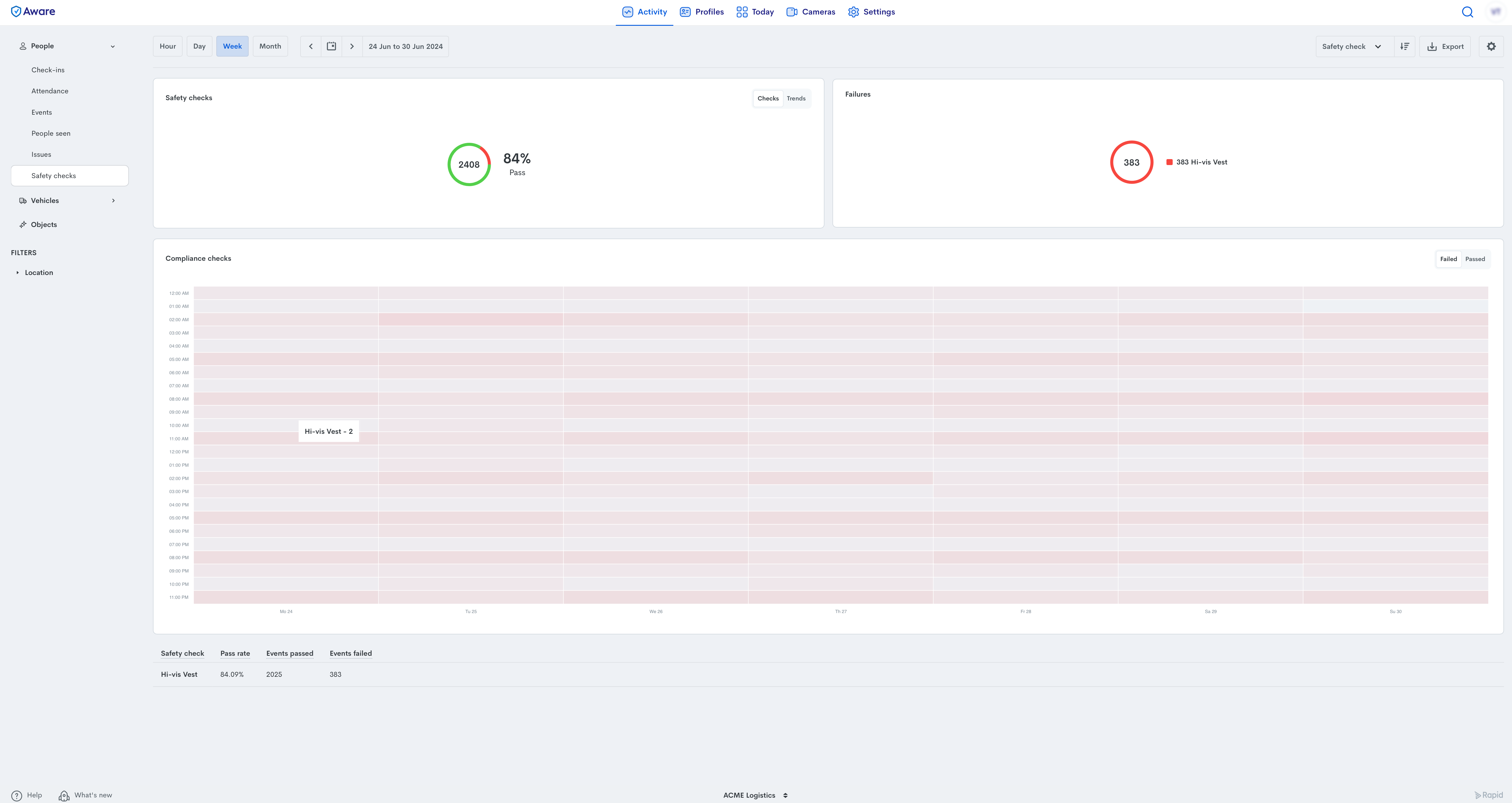
Task: Open the search magnifier icon
Action: point(1467,12)
